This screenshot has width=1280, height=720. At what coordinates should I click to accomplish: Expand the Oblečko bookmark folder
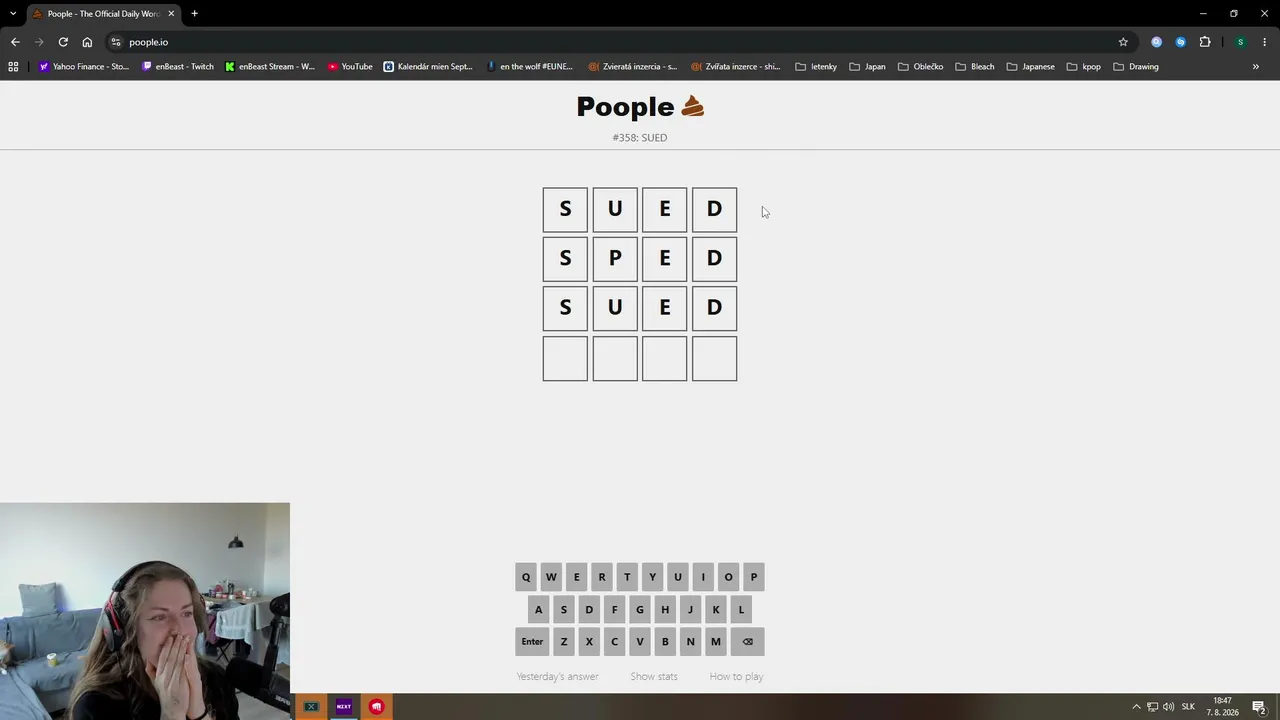[x=920, y=67]
